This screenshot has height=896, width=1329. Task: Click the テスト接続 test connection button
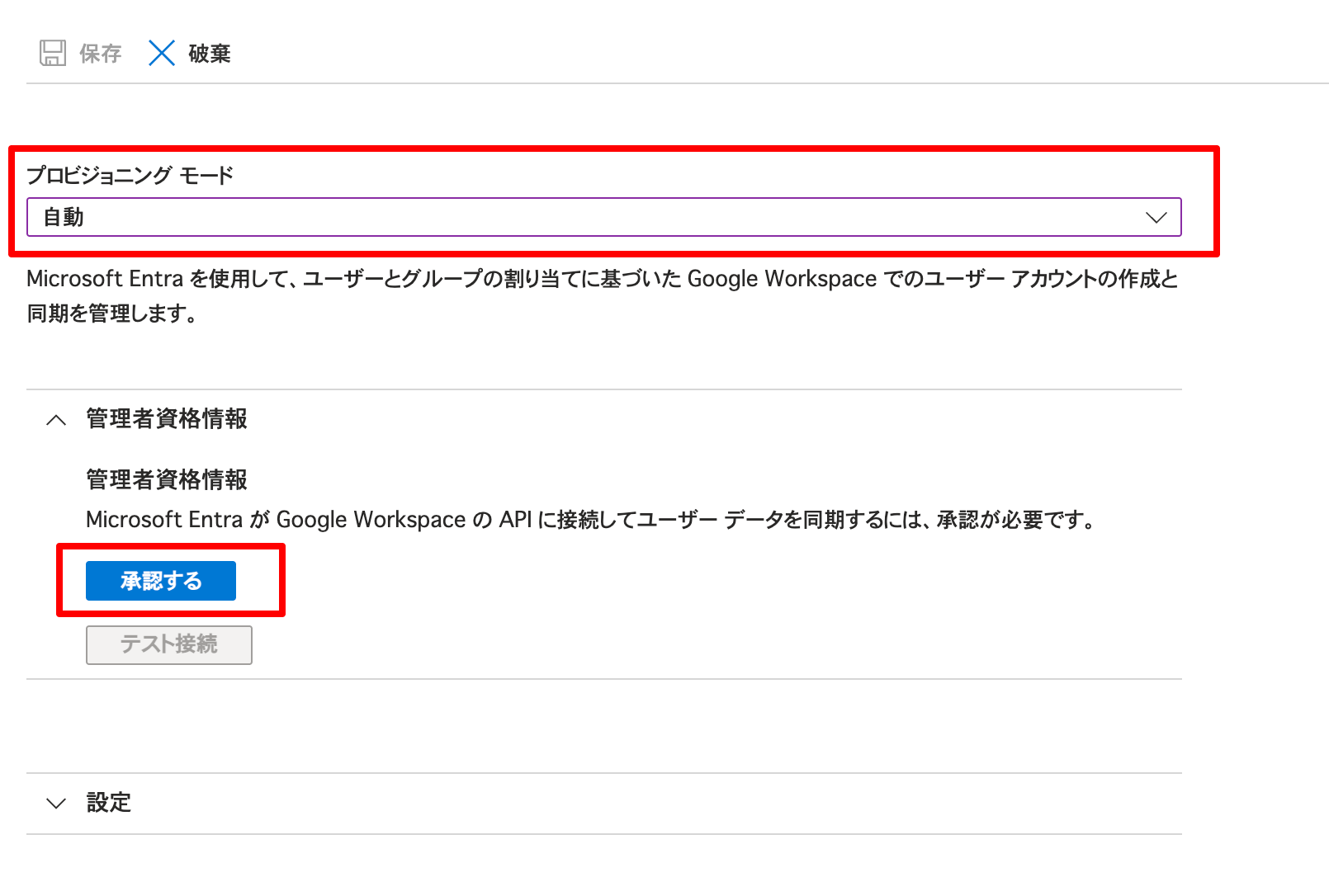pyautogui.click(x=168, y=645)
